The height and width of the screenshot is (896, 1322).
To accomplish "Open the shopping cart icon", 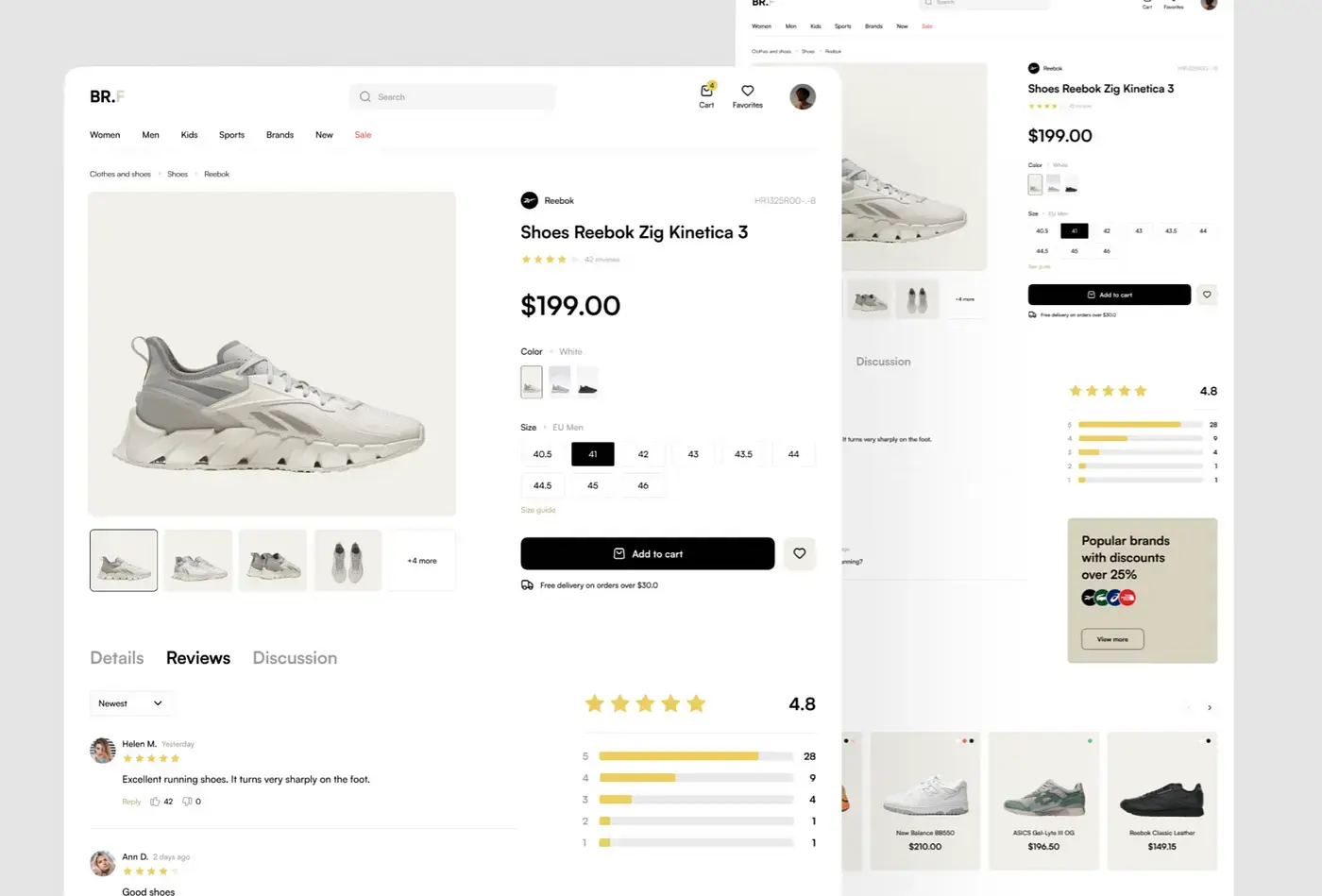I will coord(706,92).
